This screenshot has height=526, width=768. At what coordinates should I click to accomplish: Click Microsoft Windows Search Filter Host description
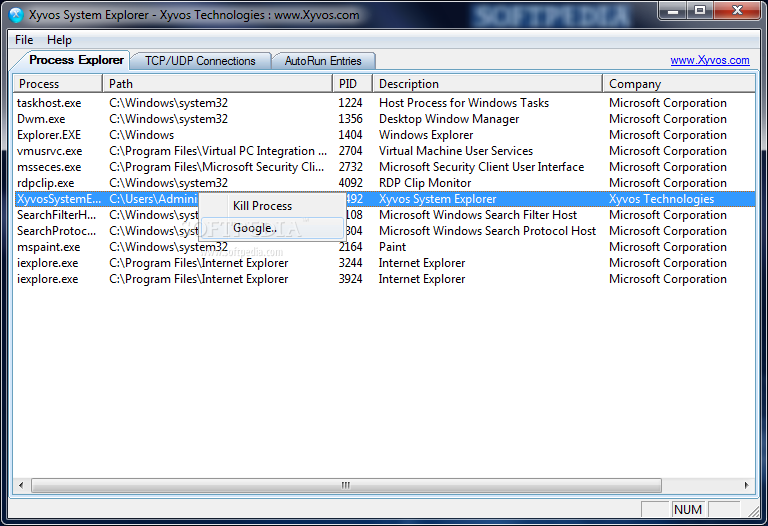(478, 215)
